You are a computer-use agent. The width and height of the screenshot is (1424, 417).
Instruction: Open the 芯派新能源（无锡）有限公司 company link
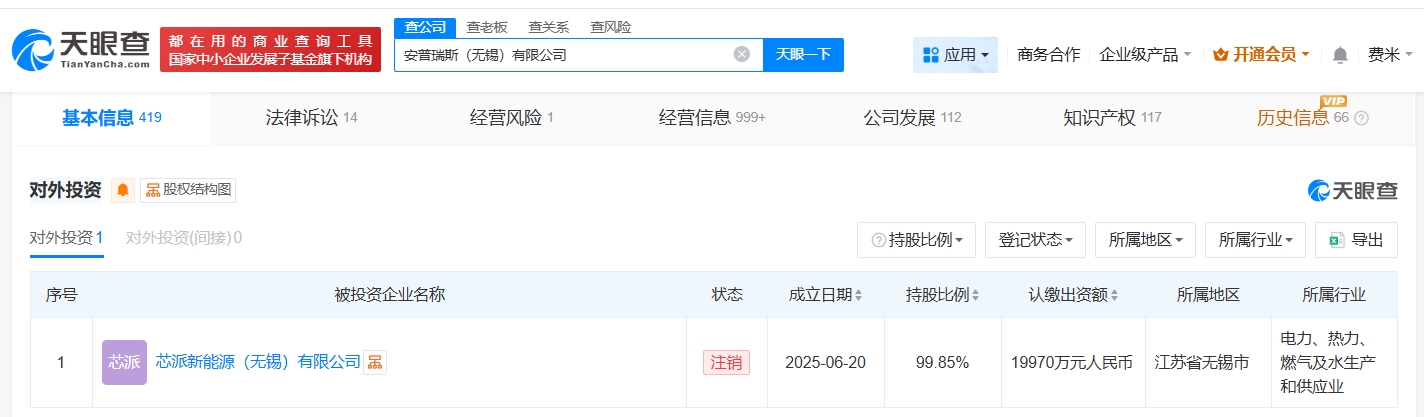point(258,362)
